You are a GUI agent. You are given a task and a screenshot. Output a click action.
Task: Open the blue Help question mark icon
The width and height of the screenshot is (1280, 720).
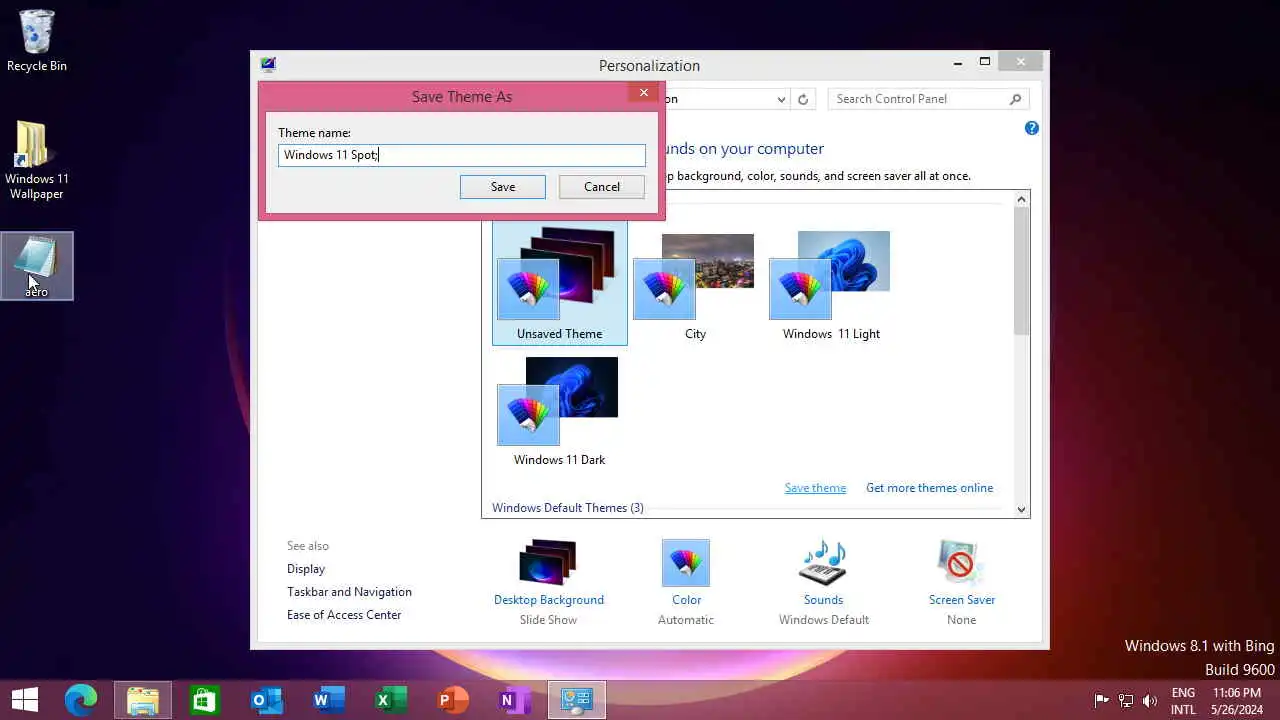pos(1032,128)
